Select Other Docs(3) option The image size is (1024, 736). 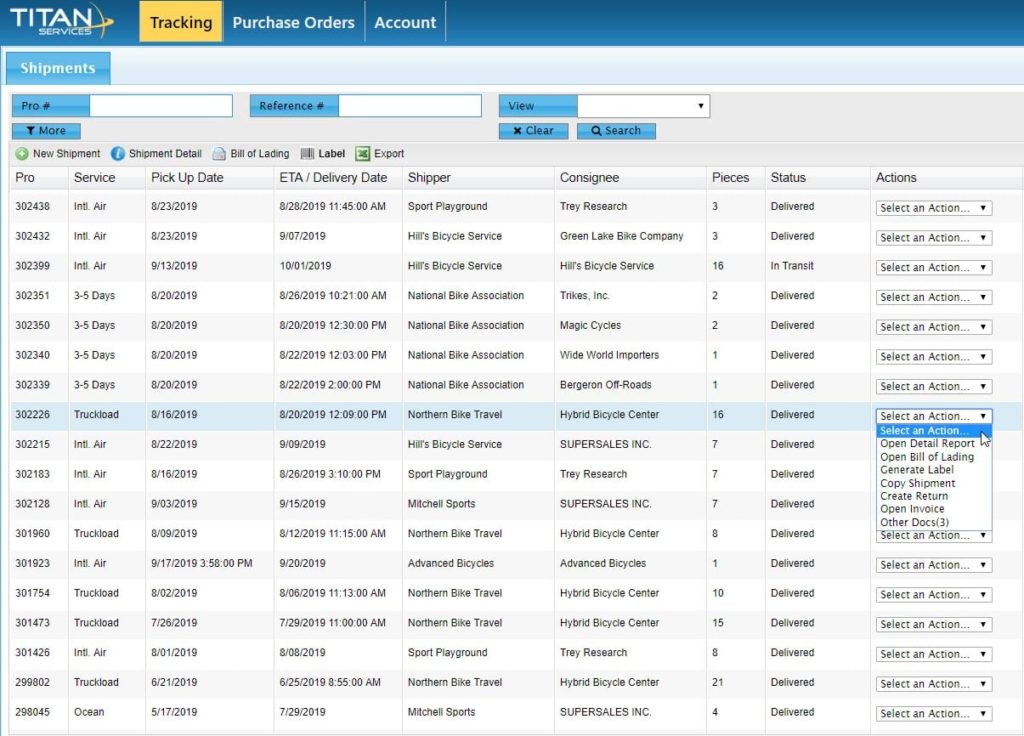914,522
